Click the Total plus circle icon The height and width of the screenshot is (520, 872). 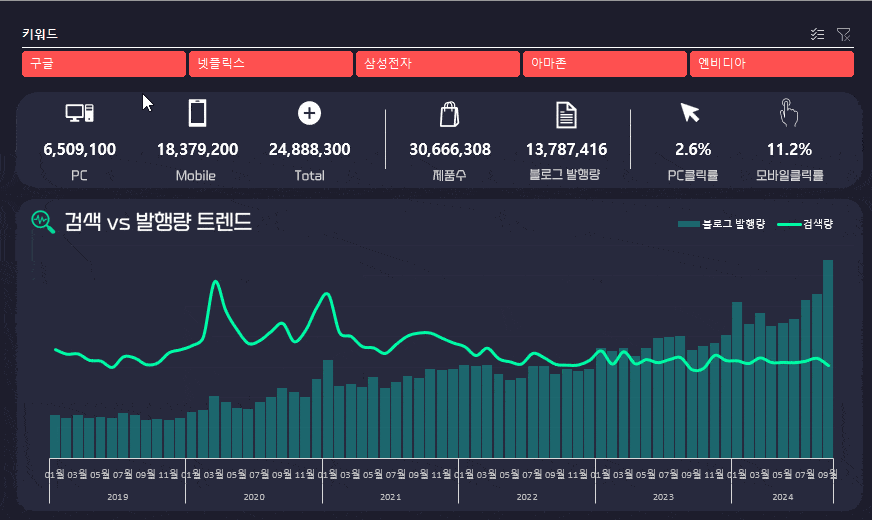click(x=310, y=113)
